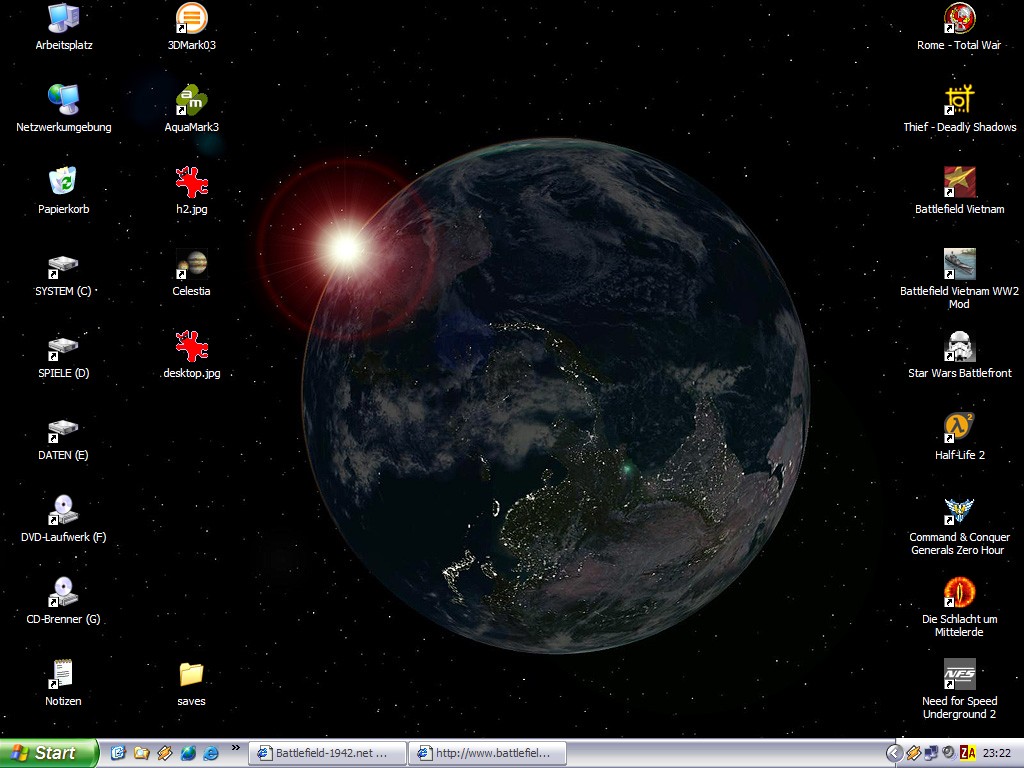Click the Winamp tray icon
The width and height of the screenshot is (1024, 768).
(914, 753)
